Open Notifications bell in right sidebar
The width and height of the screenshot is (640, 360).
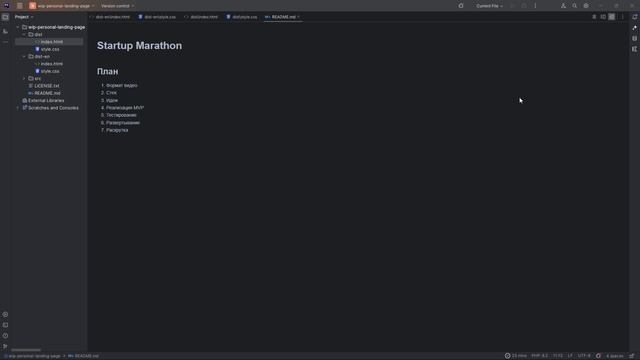634,17
